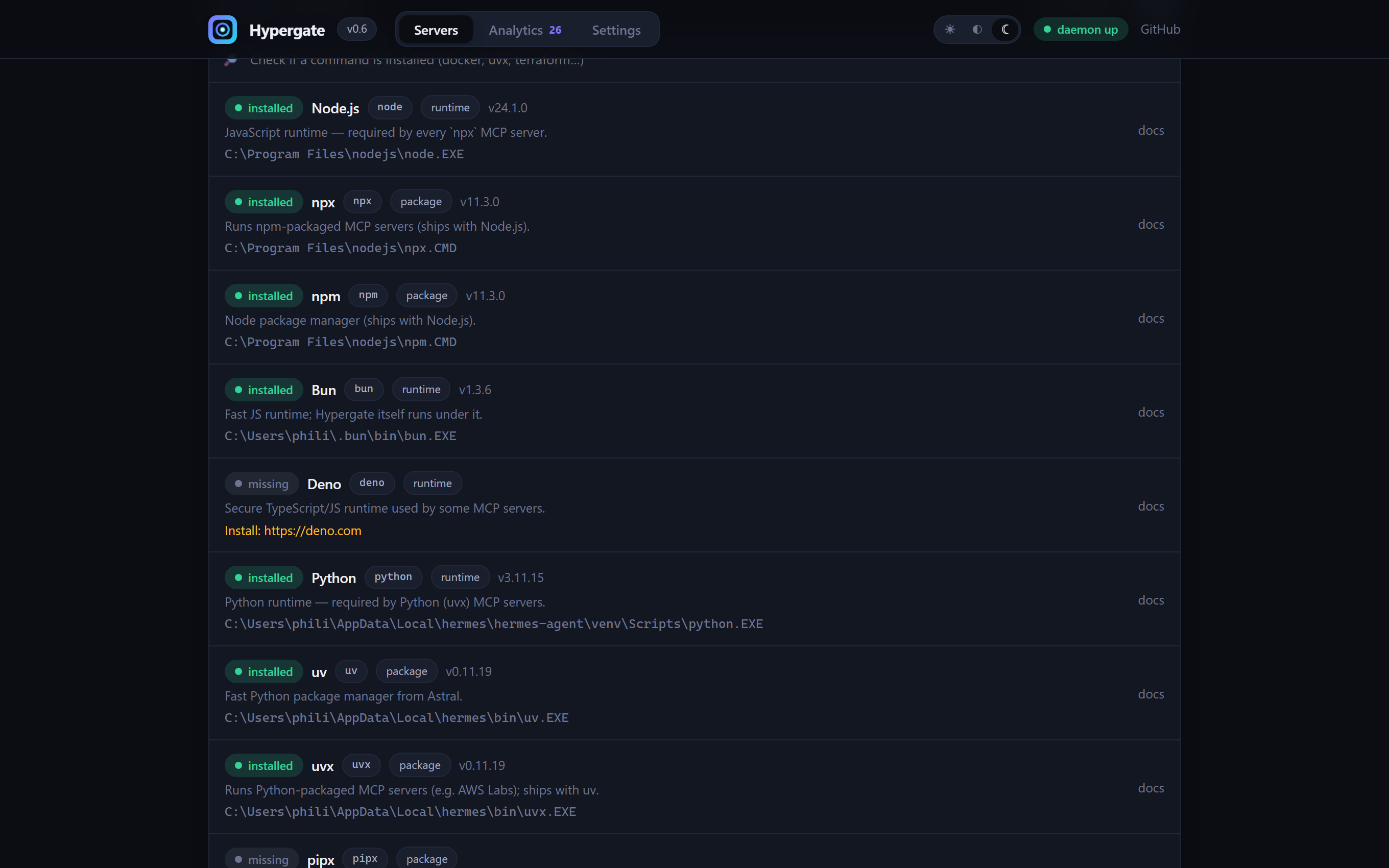Click the 'node' command tag
The width and height of the screenshot is (1389, 868).
[x=390, y=107]
